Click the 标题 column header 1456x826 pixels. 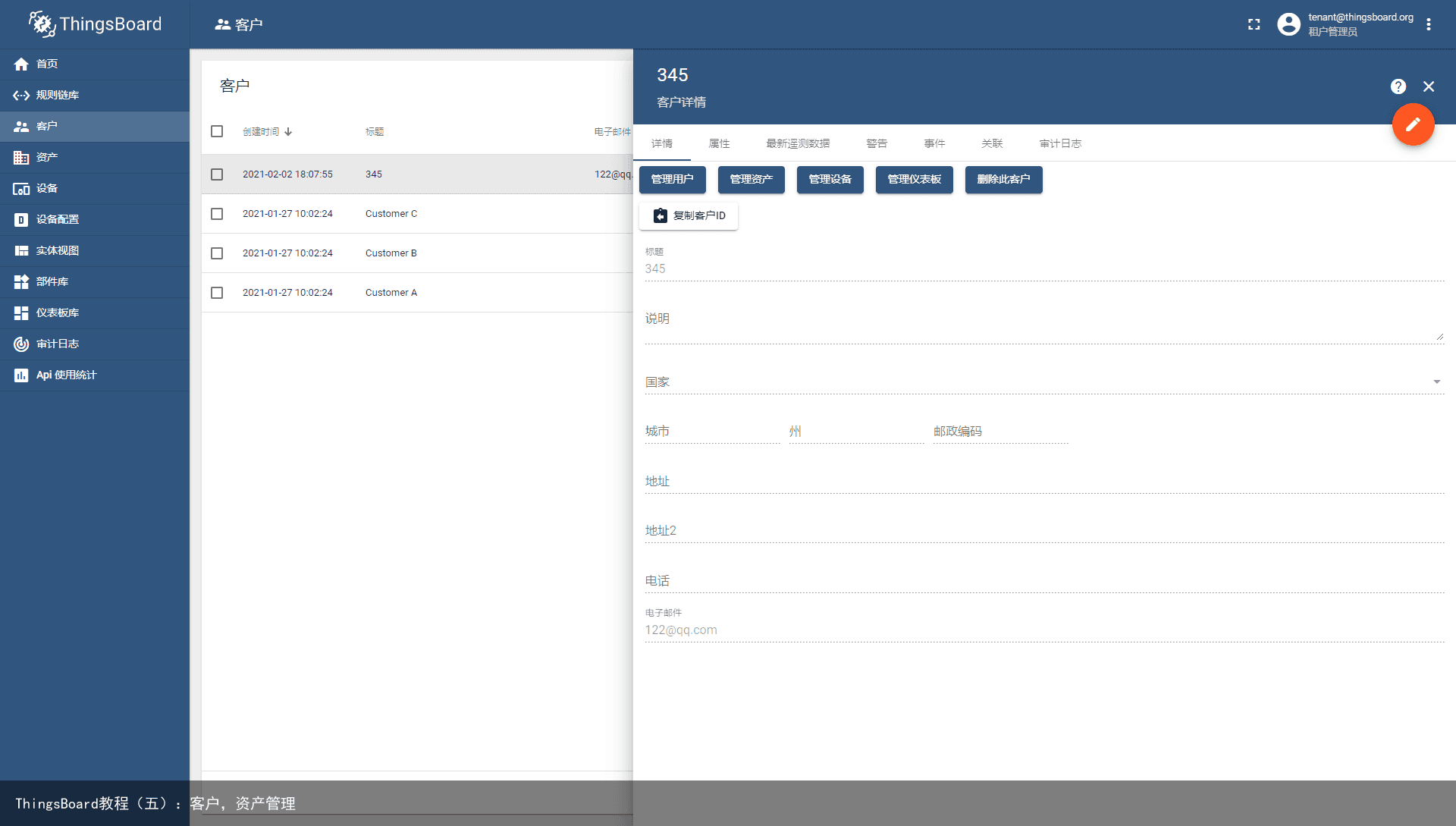tap(375, 132)
